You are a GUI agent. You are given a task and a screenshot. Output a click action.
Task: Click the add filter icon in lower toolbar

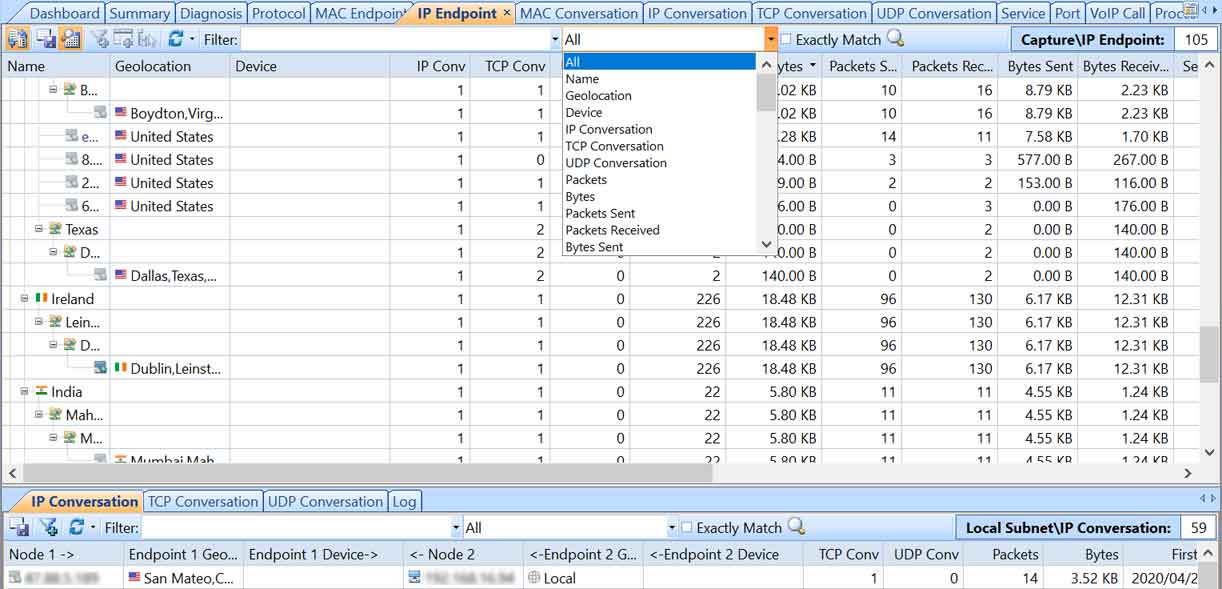(x=47, y=527)
